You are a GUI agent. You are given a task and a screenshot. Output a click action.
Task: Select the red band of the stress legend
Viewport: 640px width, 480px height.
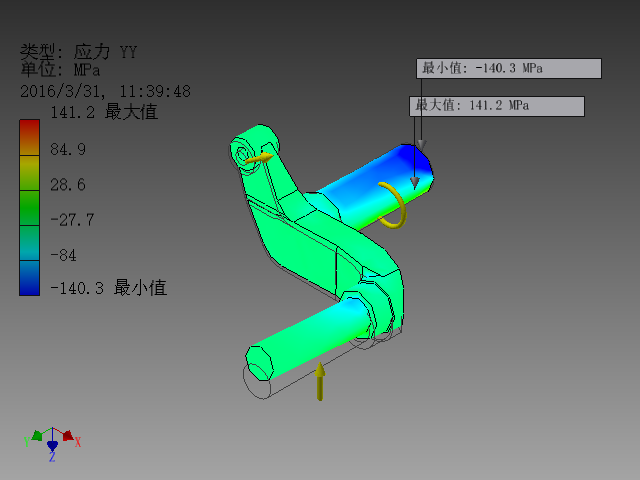pos(29,137)
